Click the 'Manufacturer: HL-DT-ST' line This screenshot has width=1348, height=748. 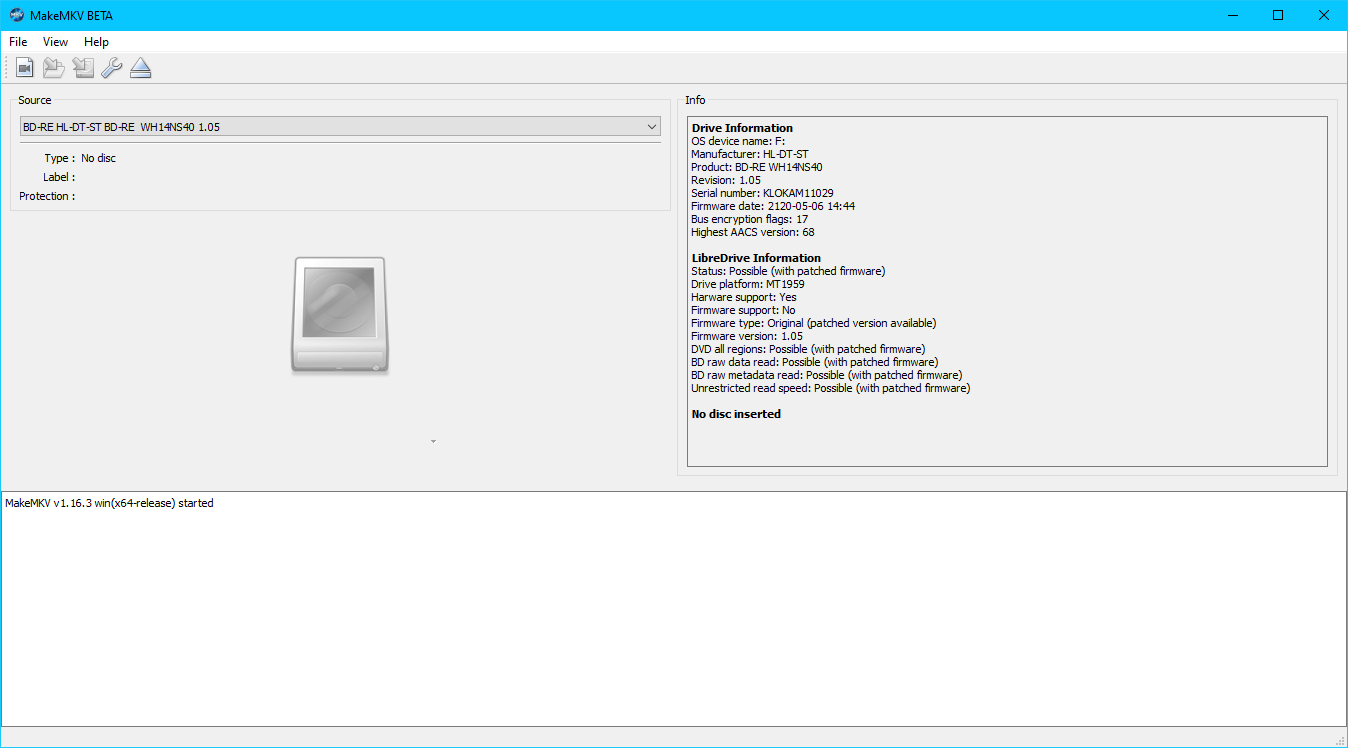(x=750, y=154)
